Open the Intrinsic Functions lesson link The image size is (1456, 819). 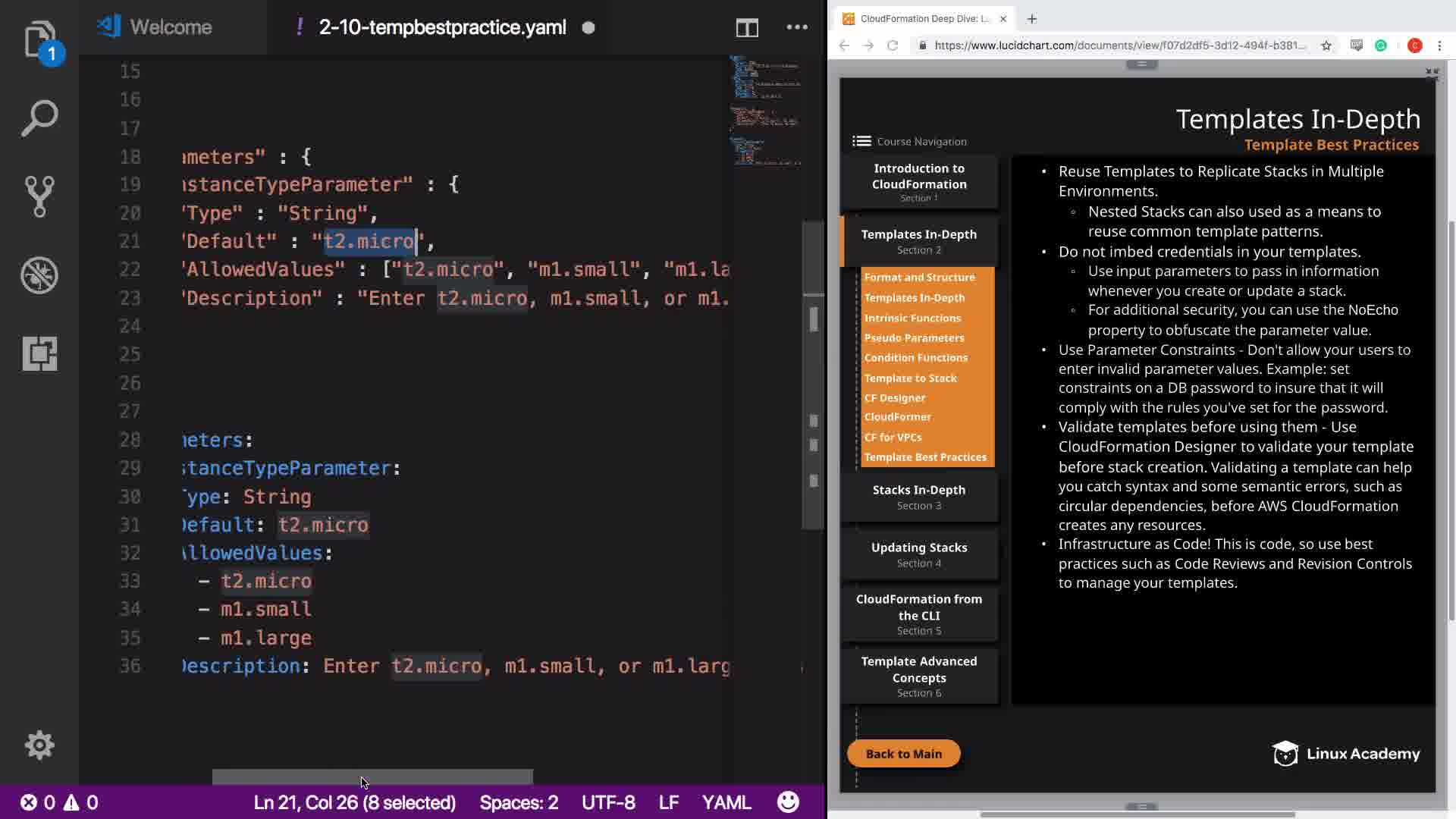click(912, 318)
